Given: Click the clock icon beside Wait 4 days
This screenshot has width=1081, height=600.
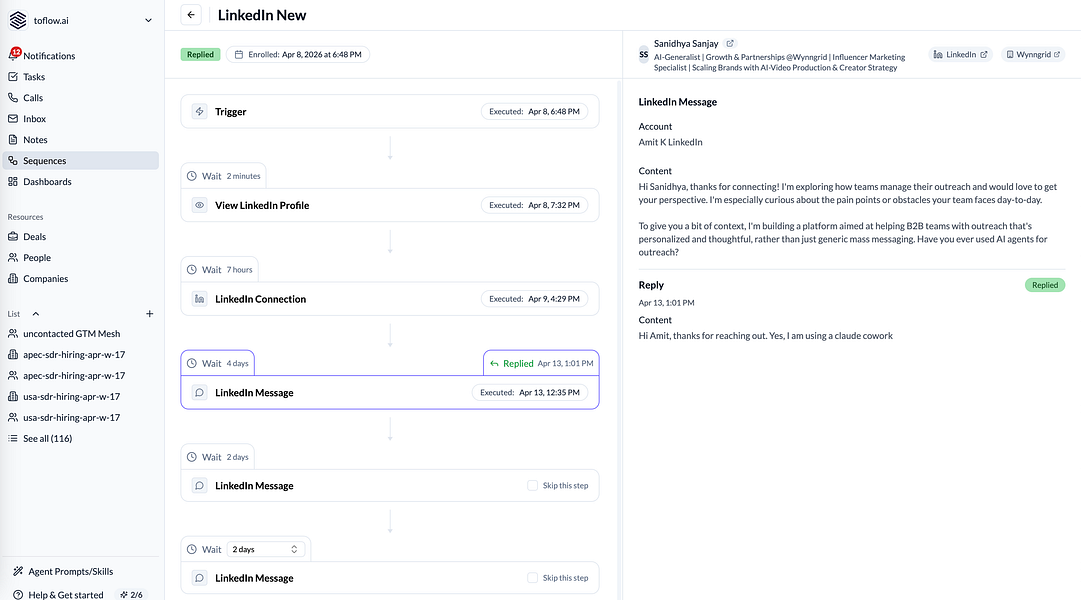Looking at the screenshot, I should pos(192,363).
